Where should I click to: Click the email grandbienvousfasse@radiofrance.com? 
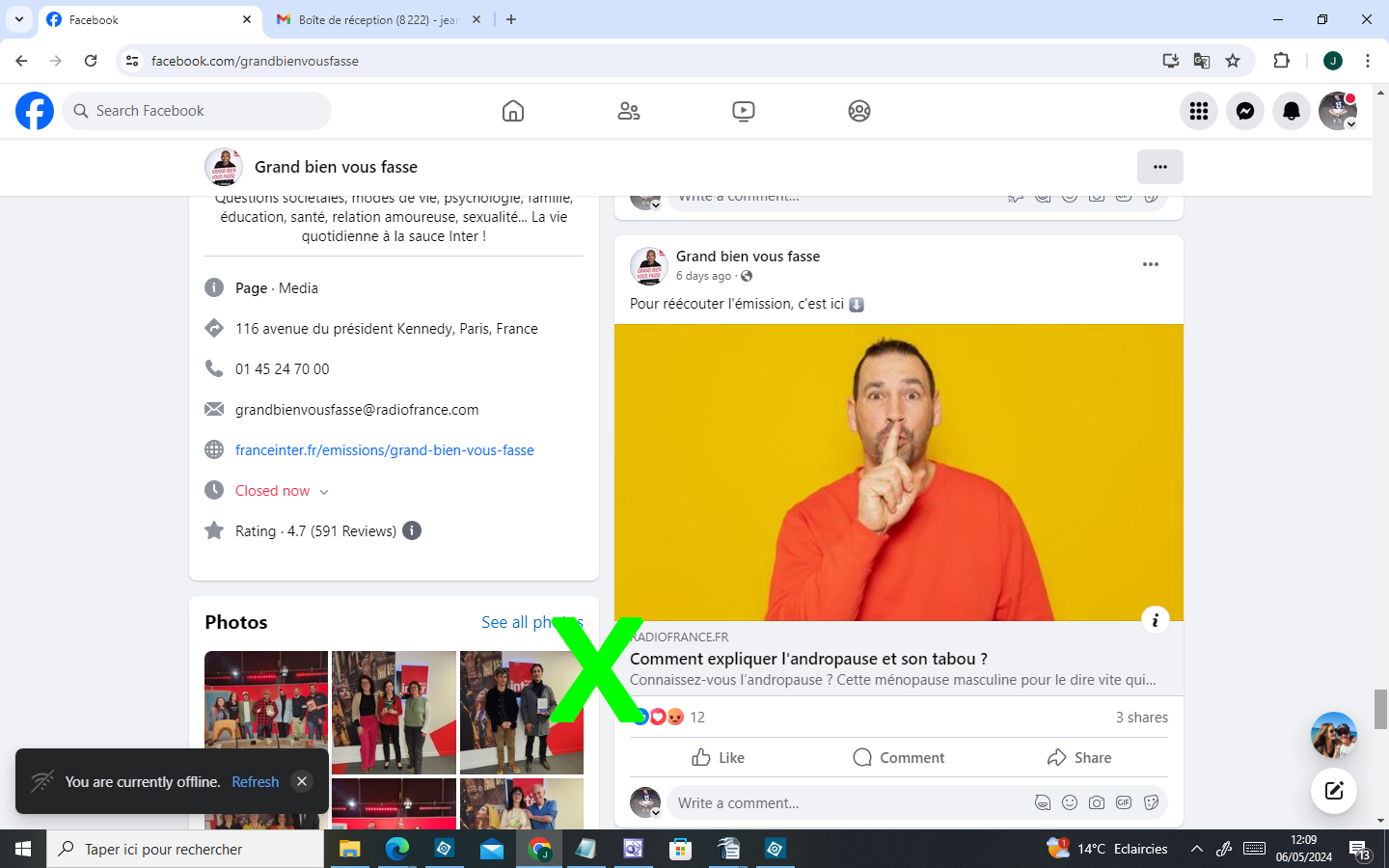357,410
